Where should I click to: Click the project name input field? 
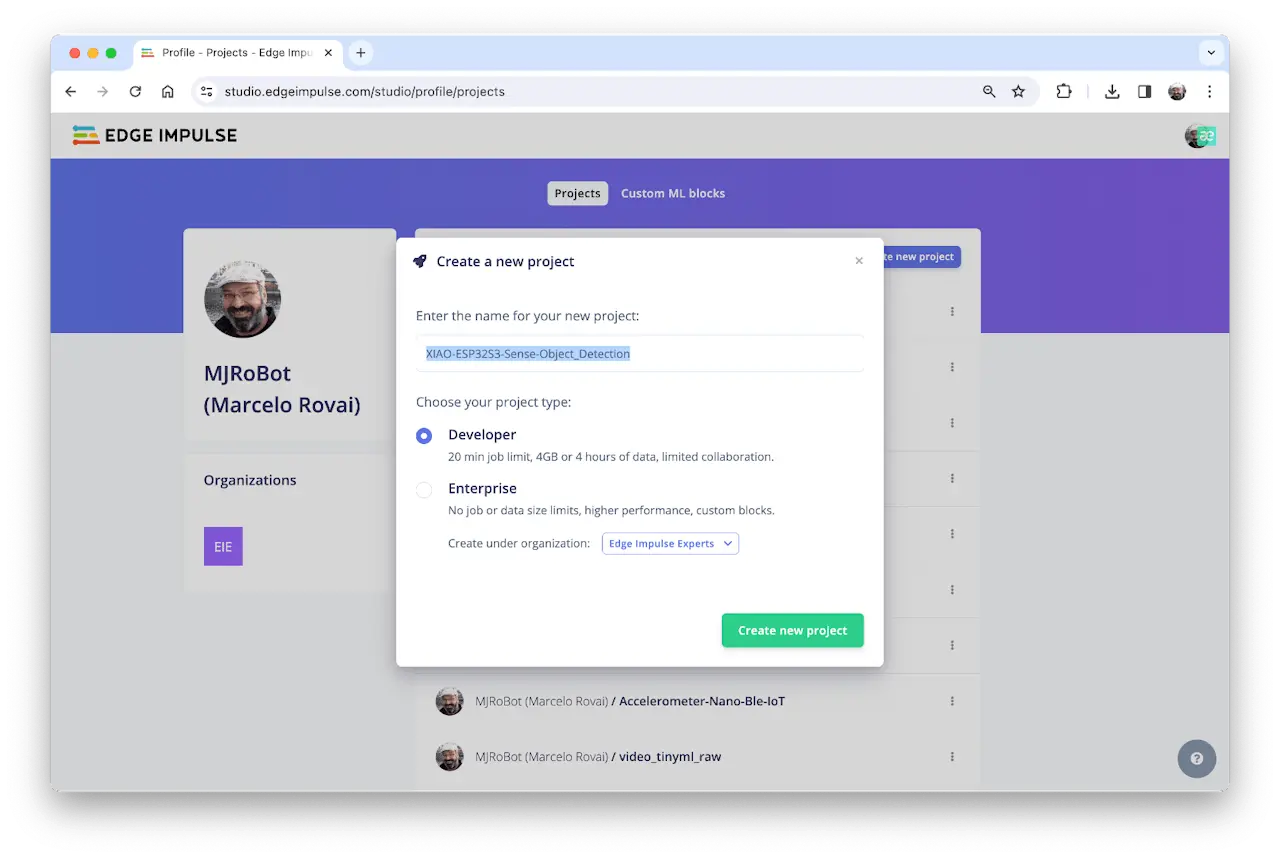tap(639, 354)
